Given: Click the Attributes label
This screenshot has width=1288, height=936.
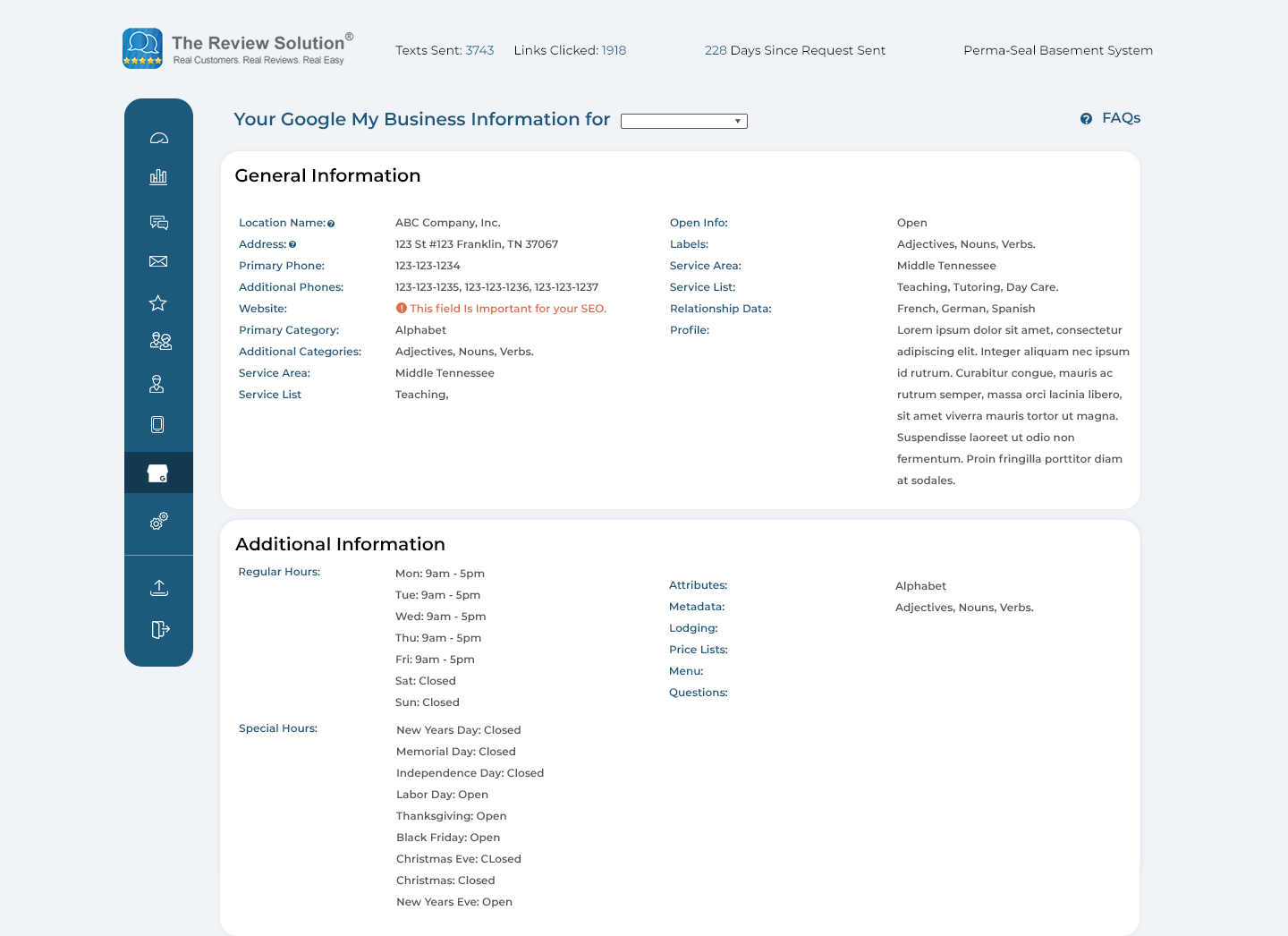Looking at the screenshot, I should pos(699,585).
